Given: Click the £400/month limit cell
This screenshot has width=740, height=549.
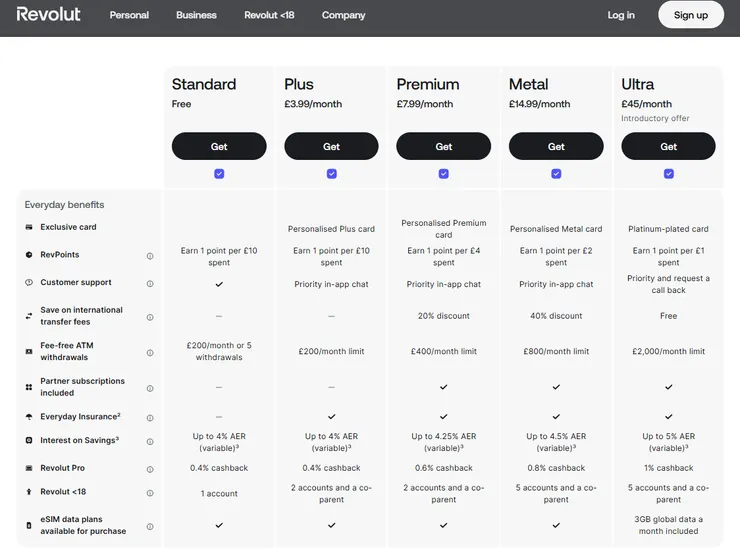Looking at the screenshot, I should [444, 351].
